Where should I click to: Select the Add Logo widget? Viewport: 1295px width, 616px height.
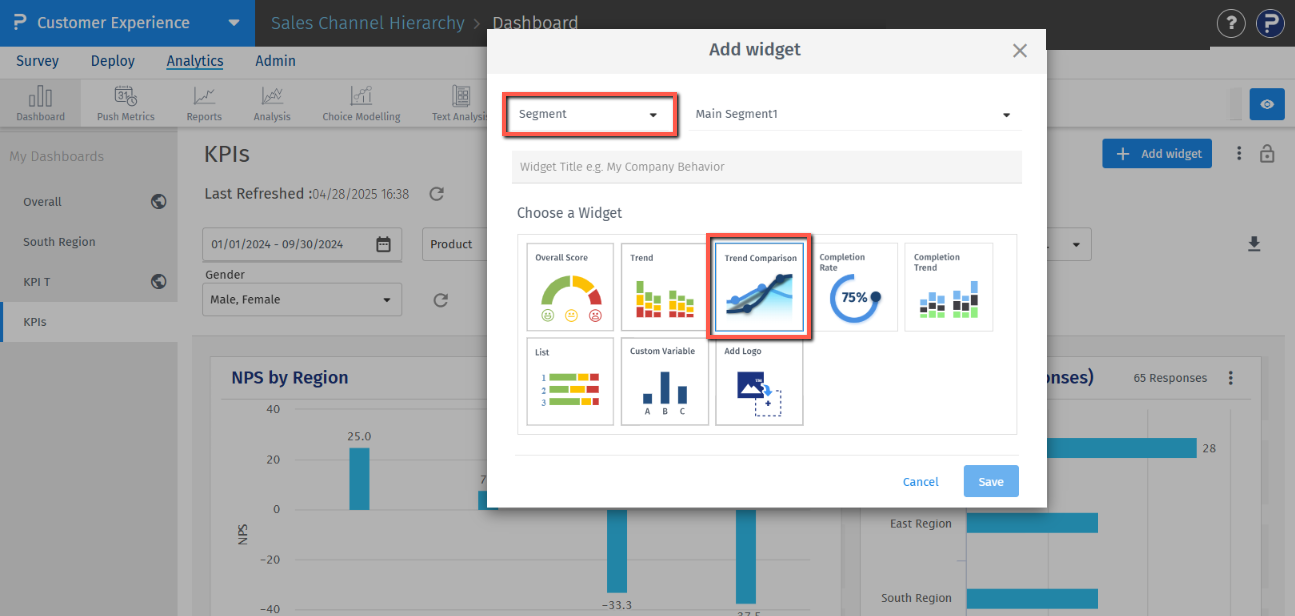tap(759, 381)
